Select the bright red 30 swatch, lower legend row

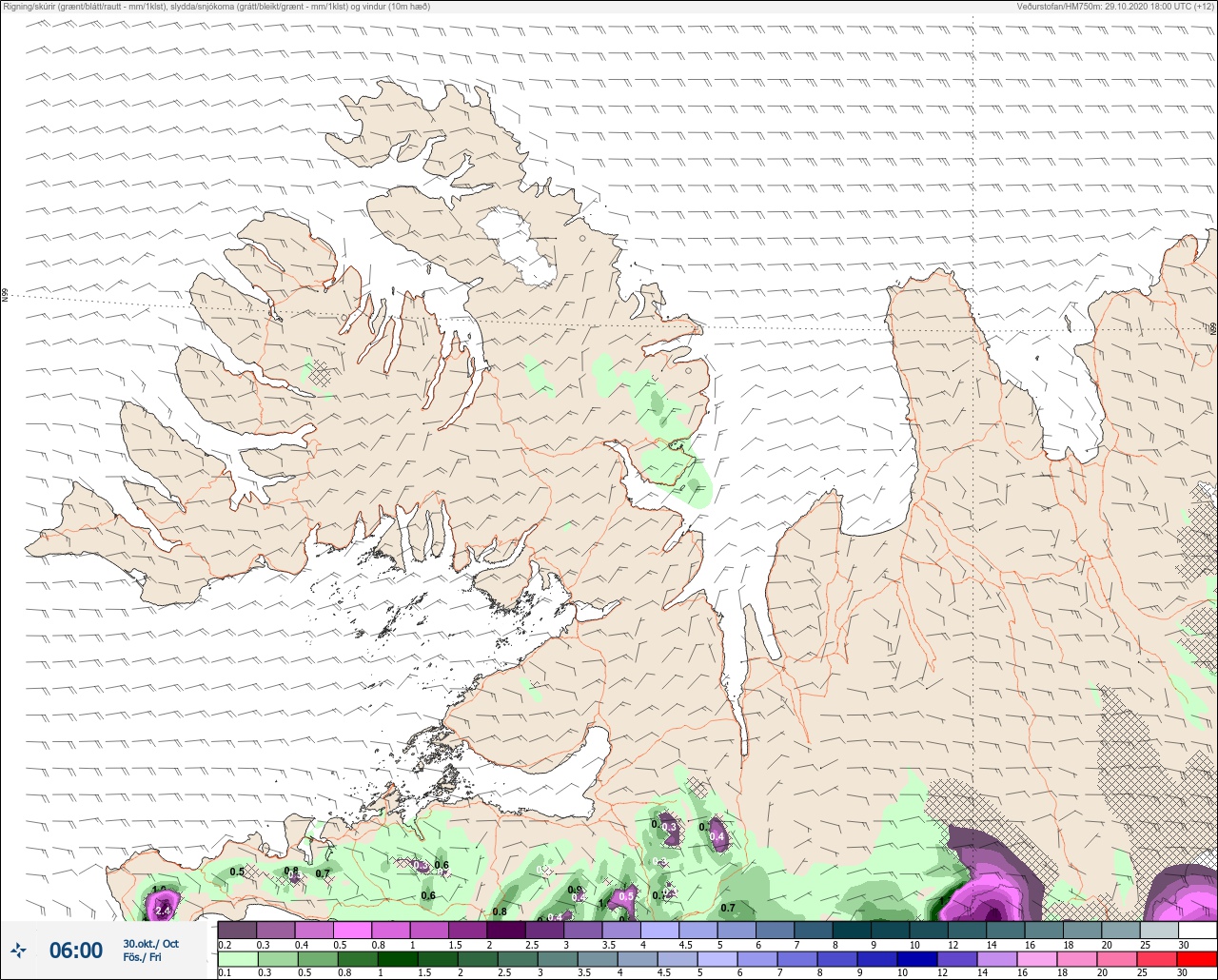point(1197,958)
